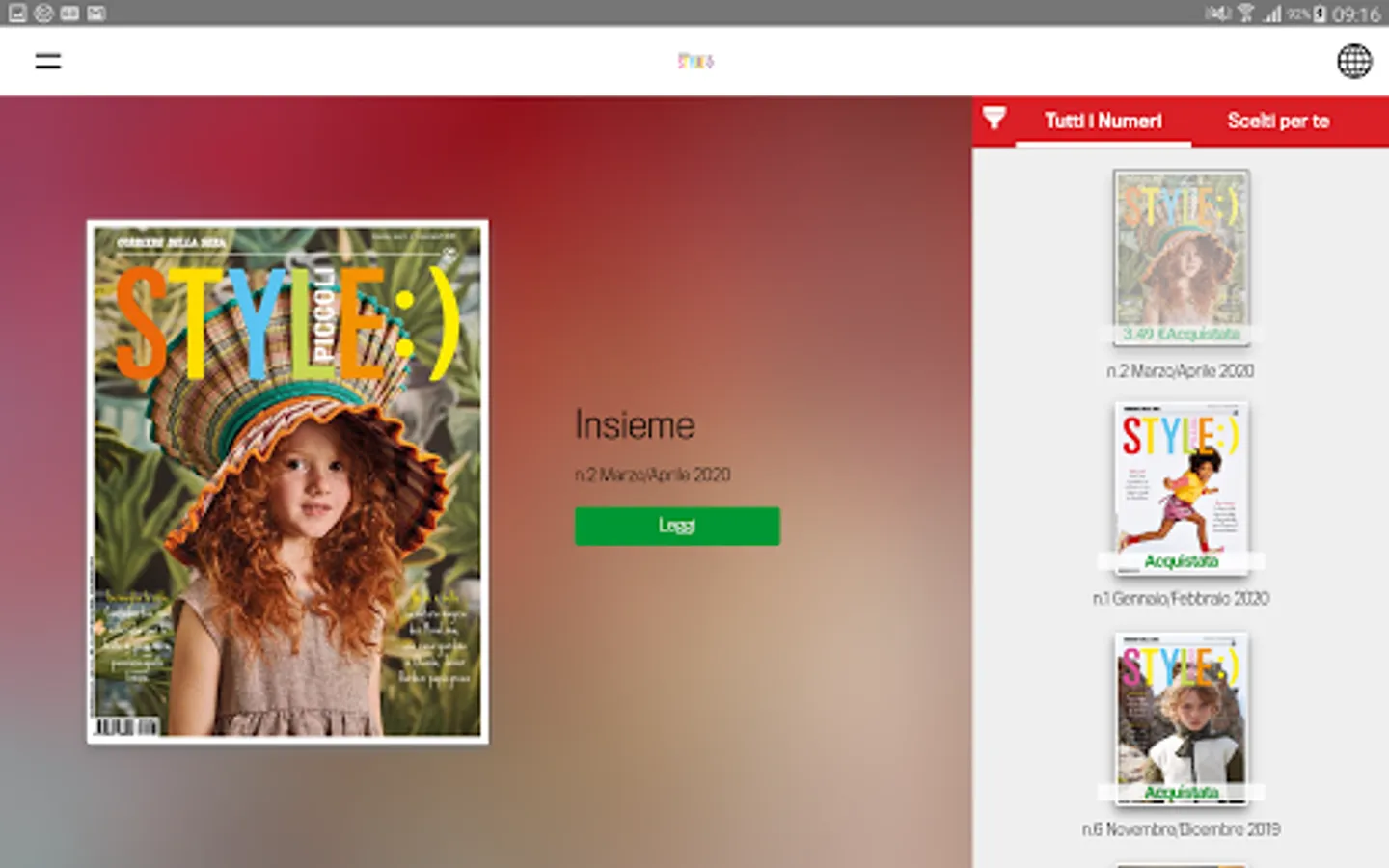1389x868 pixels.
Task: Tap the 3.49 € Acquistata label
Action: (x=1182, y=334)
